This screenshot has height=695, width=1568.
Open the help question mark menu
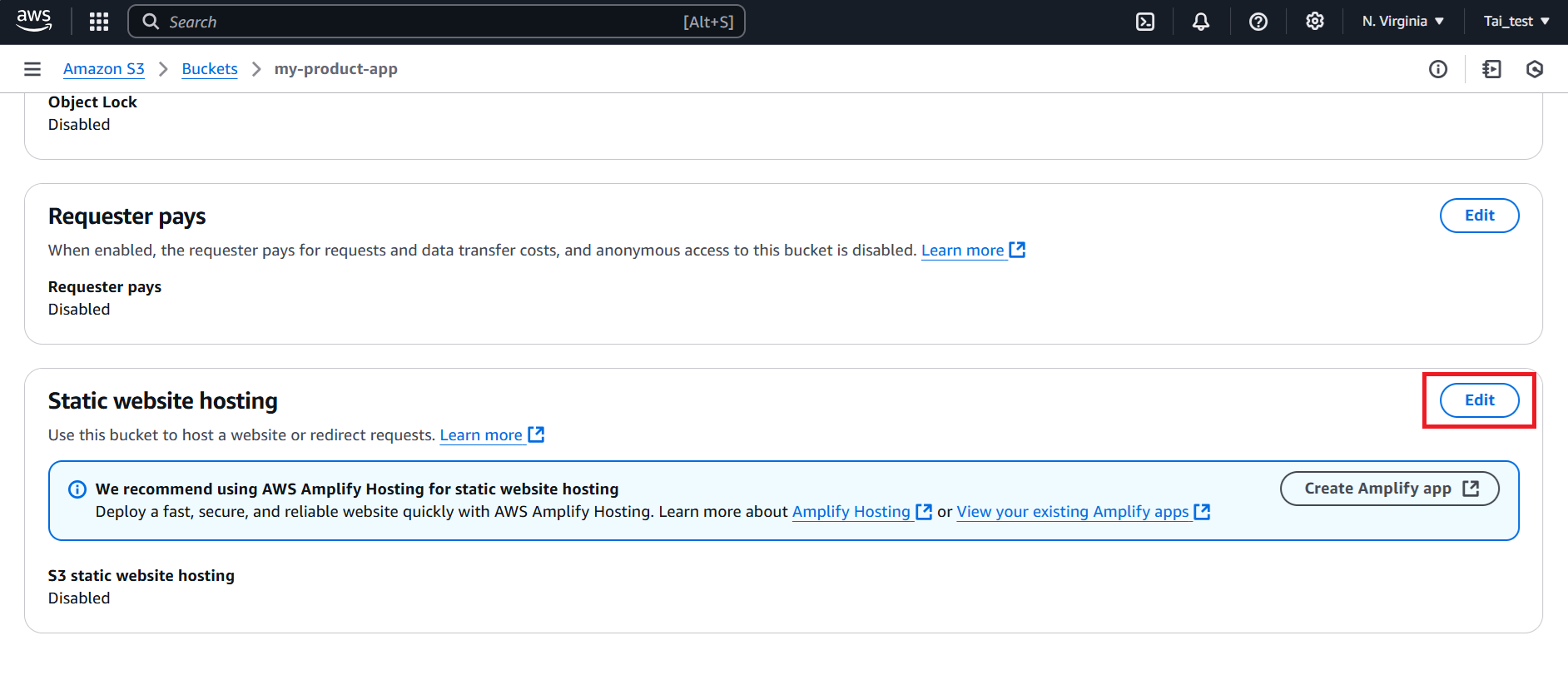[x=1258, y=22]
